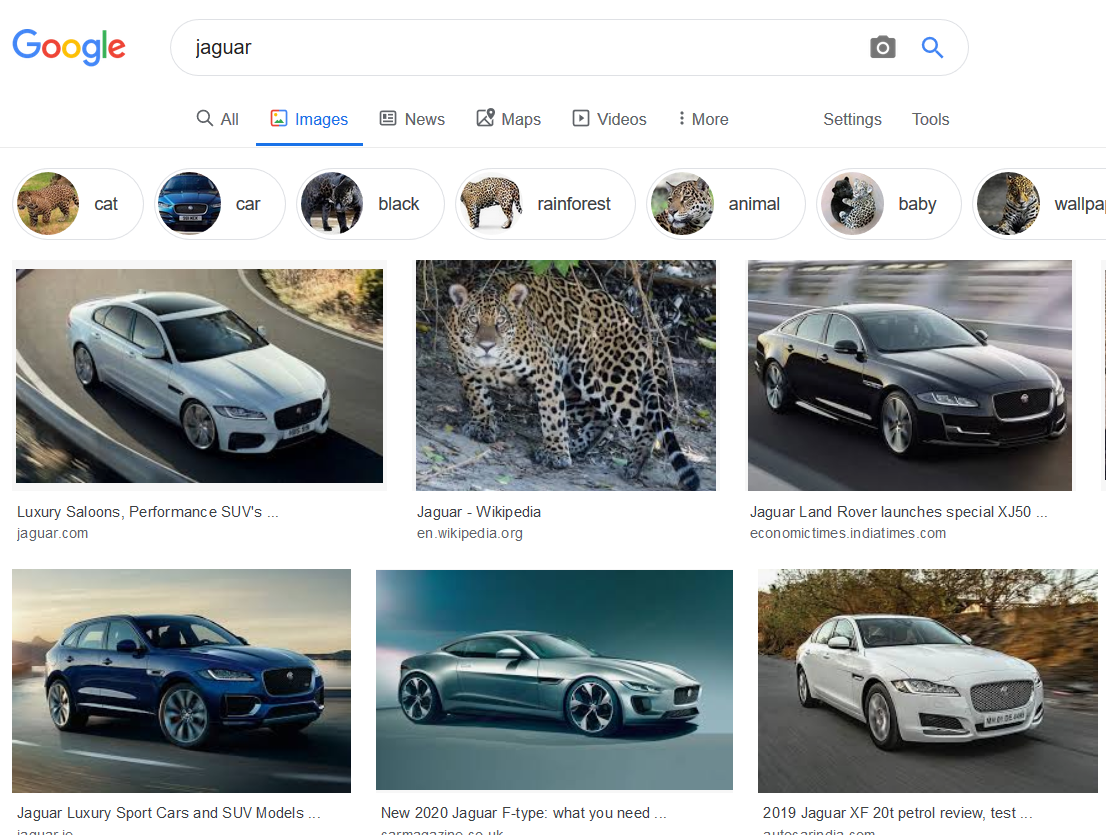The image size is (1106, 835).
Task: Select the Images tab
Action: click(x=310, y=119)
